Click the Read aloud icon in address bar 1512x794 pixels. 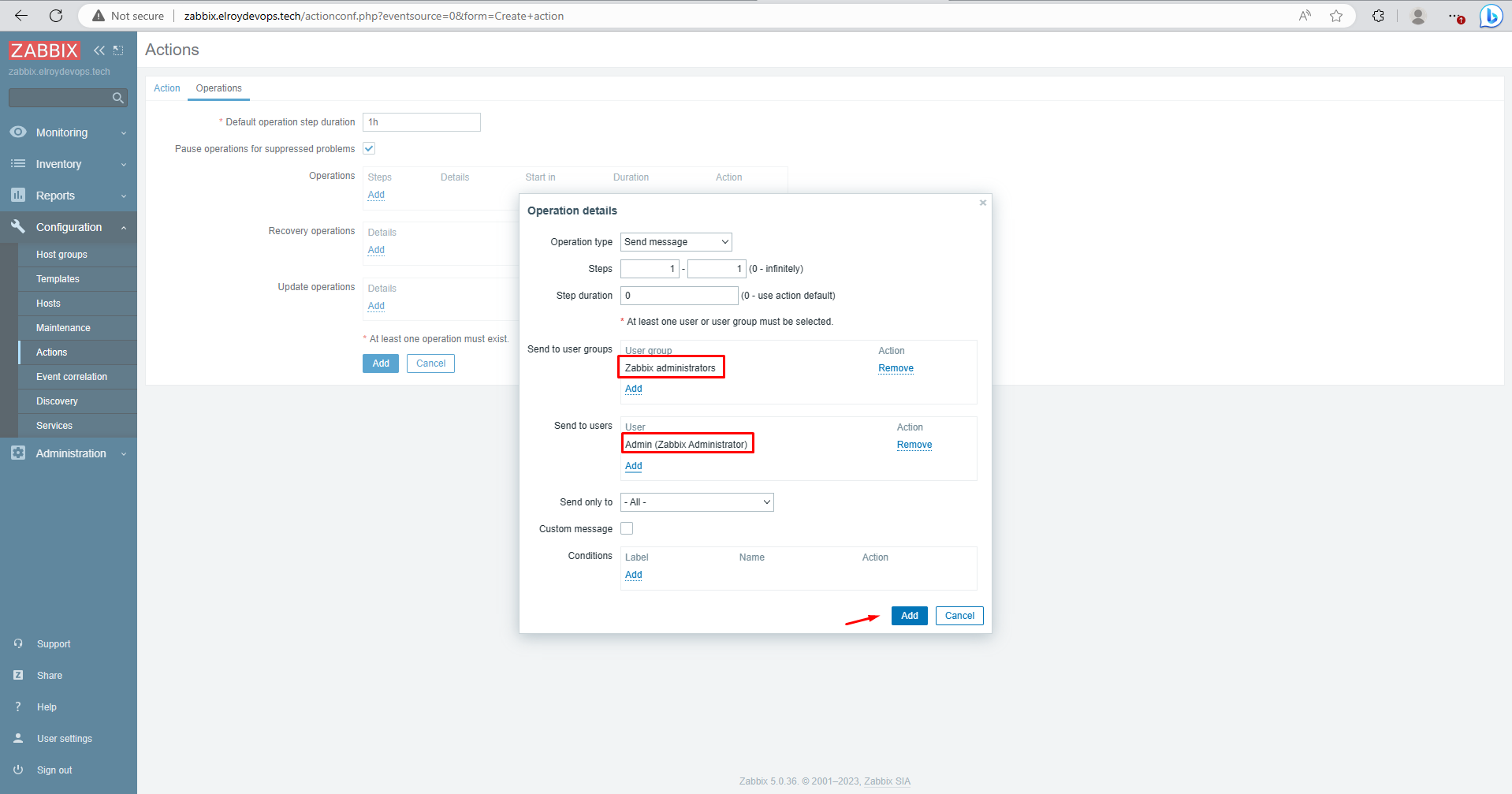click(1305, 16)
